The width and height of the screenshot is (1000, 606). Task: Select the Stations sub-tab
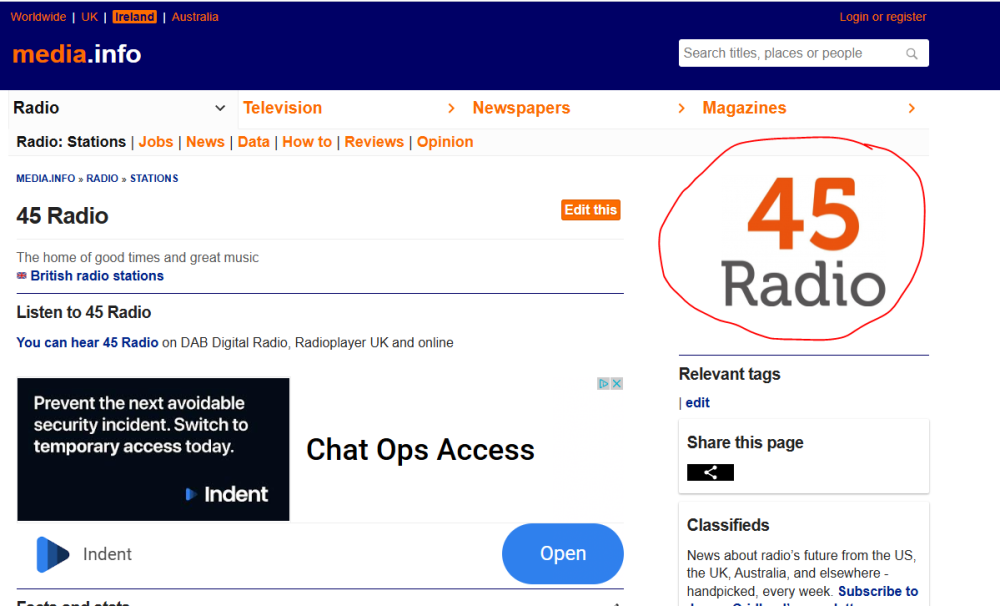click(x=96, y=142)
